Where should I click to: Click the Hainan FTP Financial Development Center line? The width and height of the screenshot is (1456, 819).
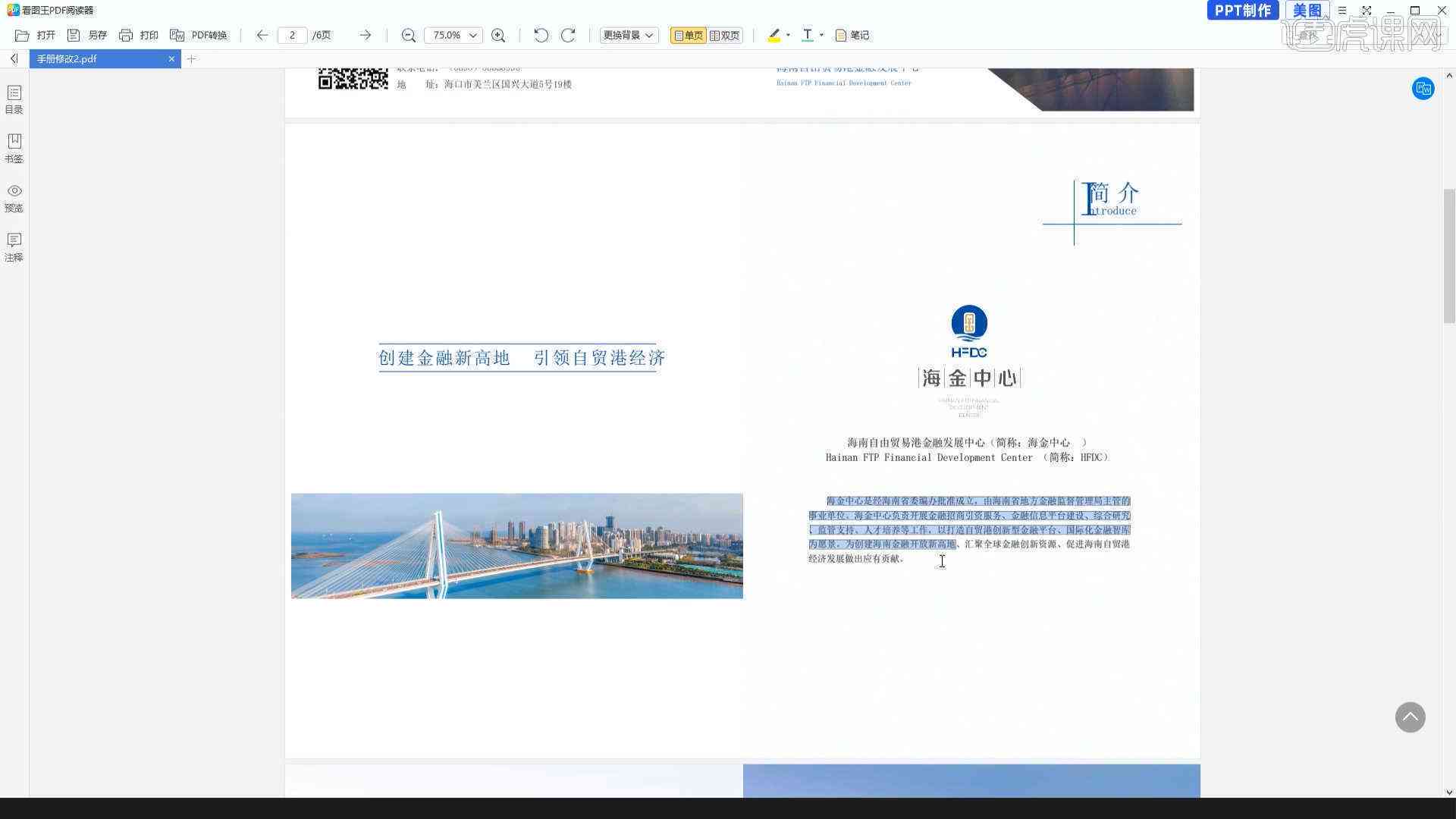pyautogui.click(x=968, y=457)
